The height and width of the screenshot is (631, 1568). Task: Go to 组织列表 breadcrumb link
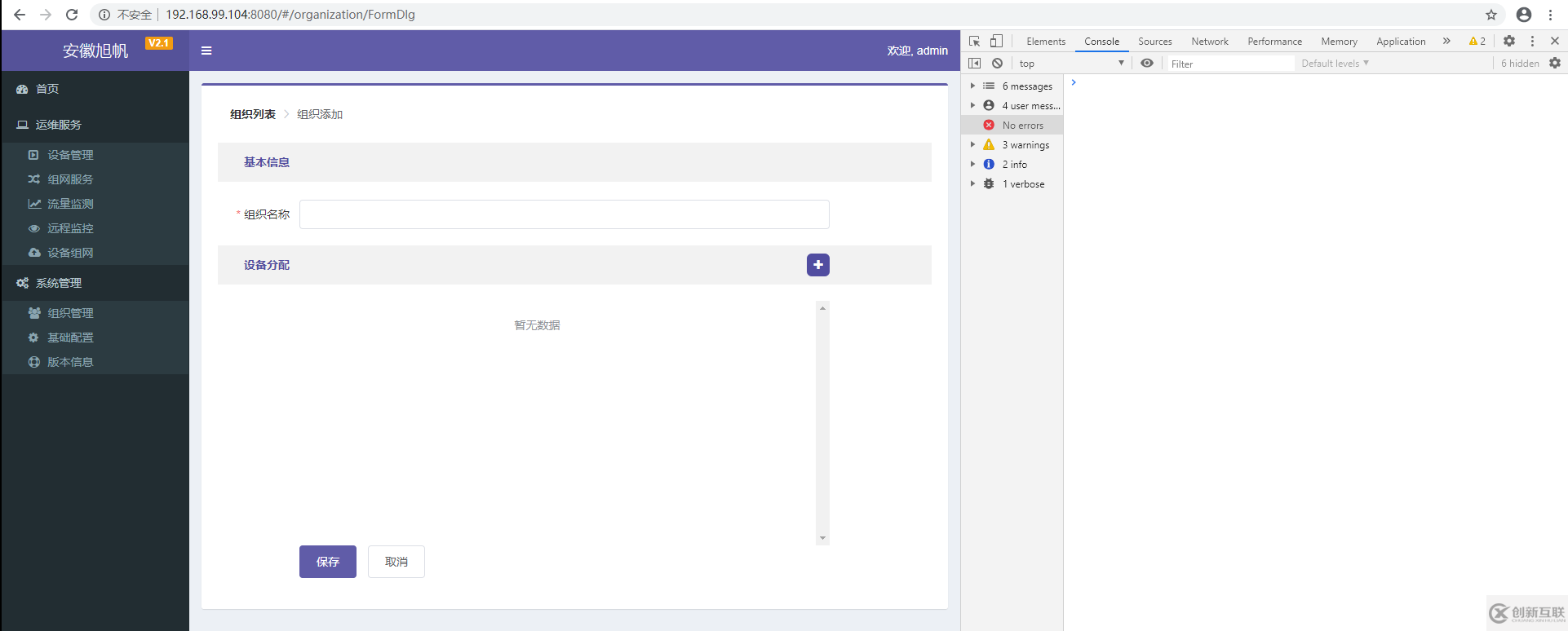253,114
